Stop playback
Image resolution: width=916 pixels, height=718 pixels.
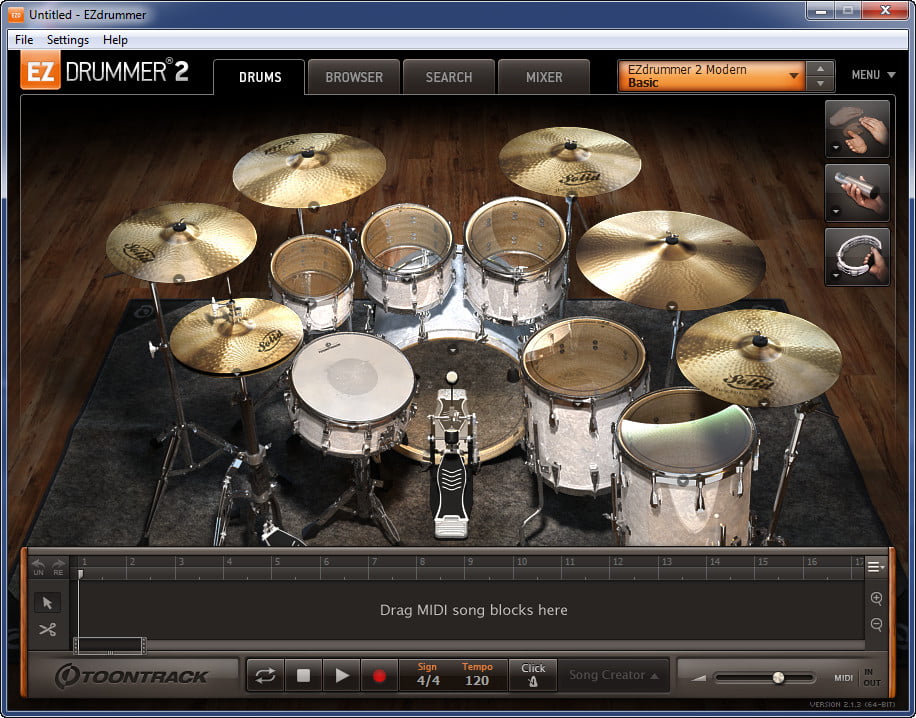303,676
